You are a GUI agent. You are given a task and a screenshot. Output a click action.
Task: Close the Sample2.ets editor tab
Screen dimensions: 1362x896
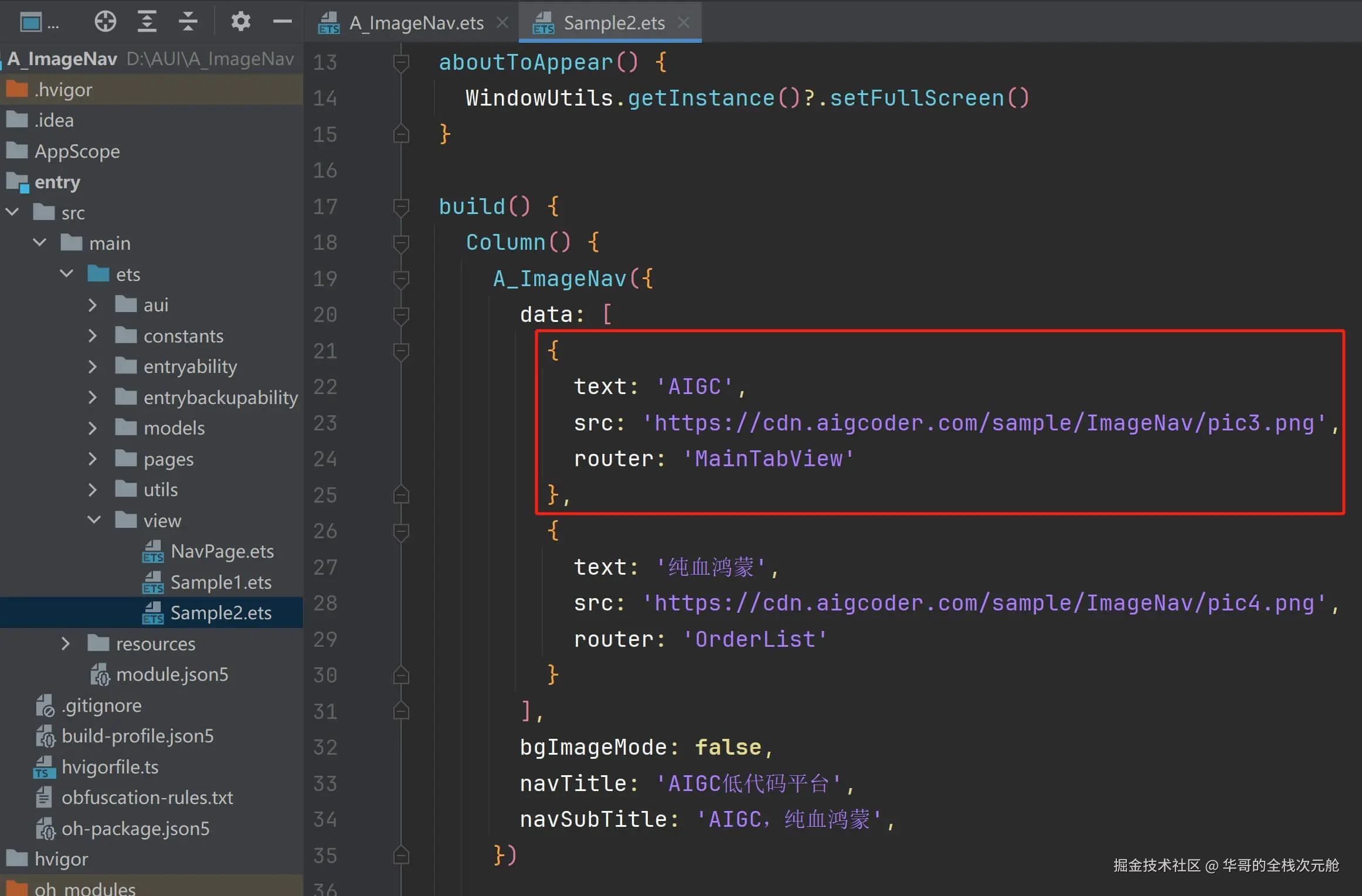(683, 22)
